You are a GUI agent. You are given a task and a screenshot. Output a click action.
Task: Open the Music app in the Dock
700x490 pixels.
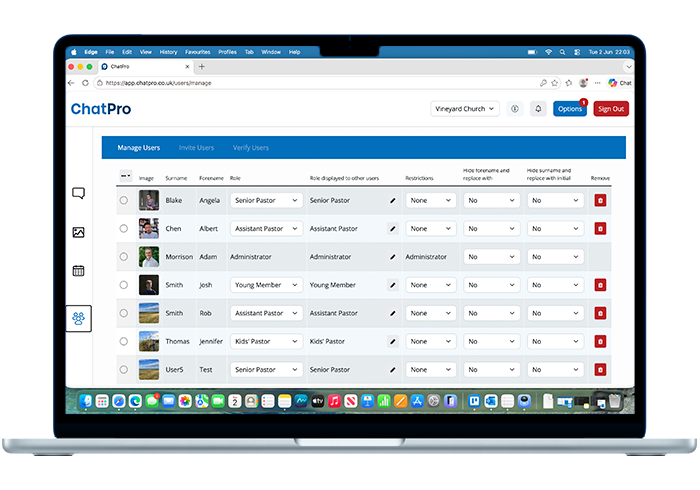tap(334, 401)
